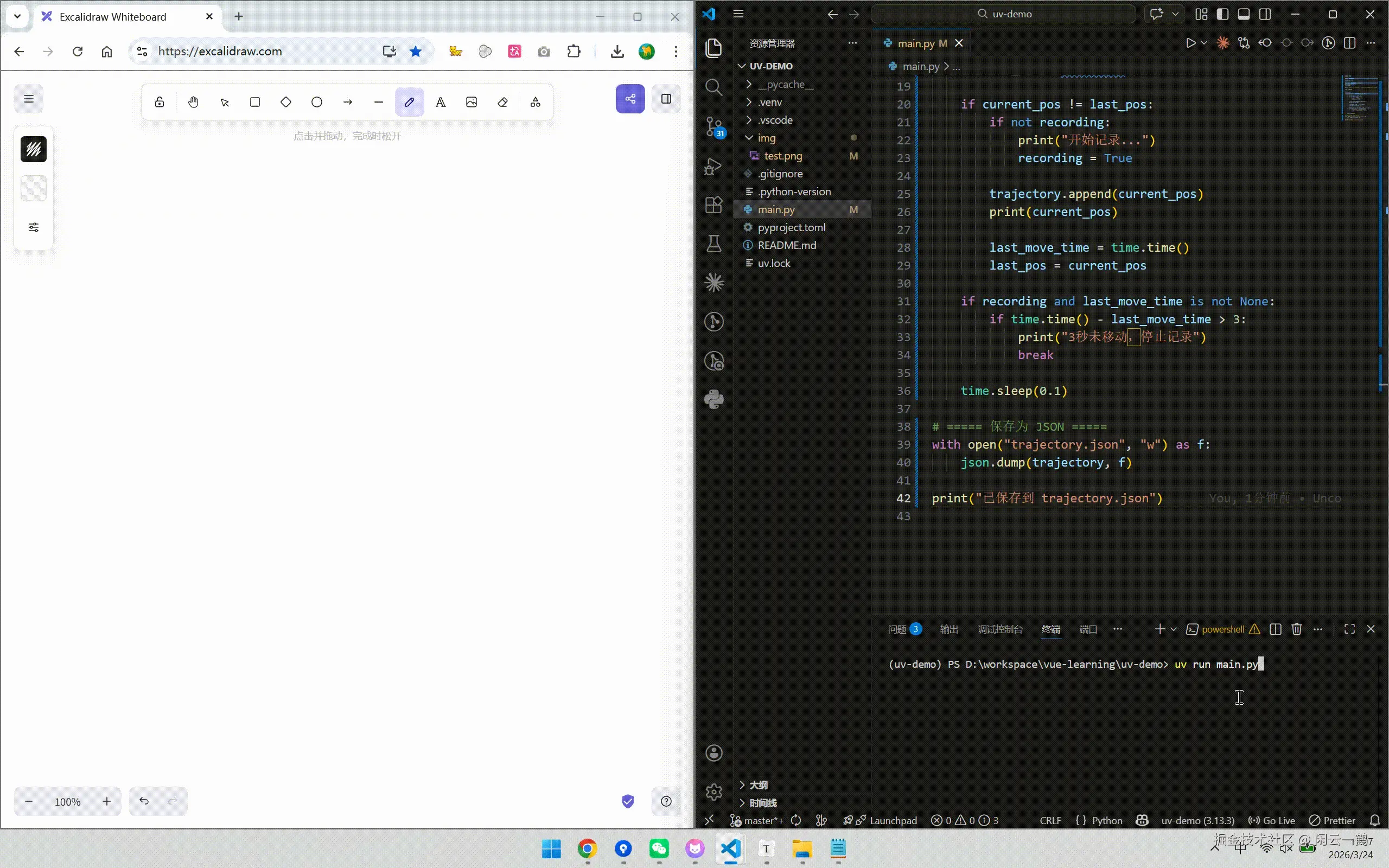Screen dimensions: 1389x868
Task: Open the Source Control view
Action: coord(714,127)
